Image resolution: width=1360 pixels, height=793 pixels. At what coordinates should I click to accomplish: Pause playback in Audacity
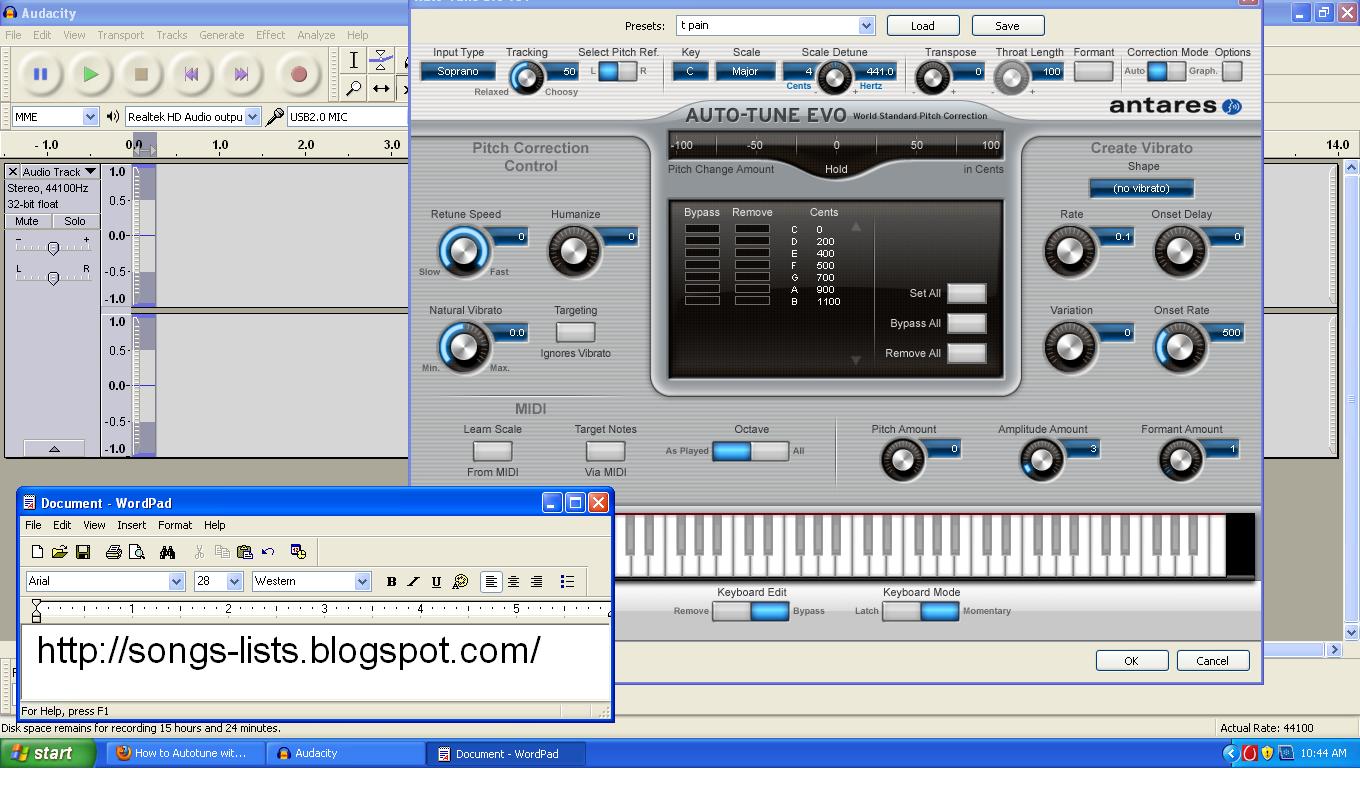[x=40, y=74]
